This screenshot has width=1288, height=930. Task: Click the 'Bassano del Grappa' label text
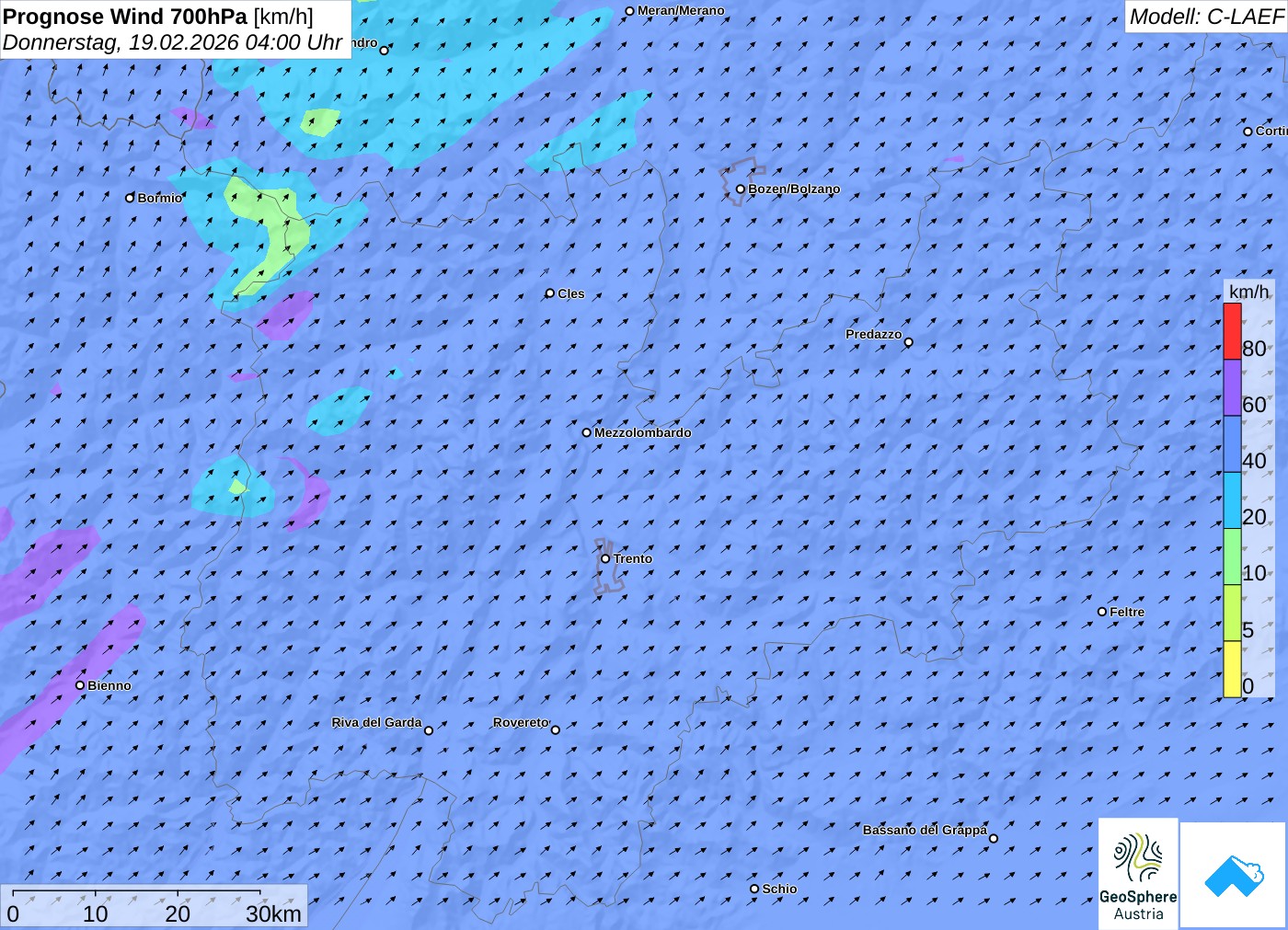pos(925,830)
